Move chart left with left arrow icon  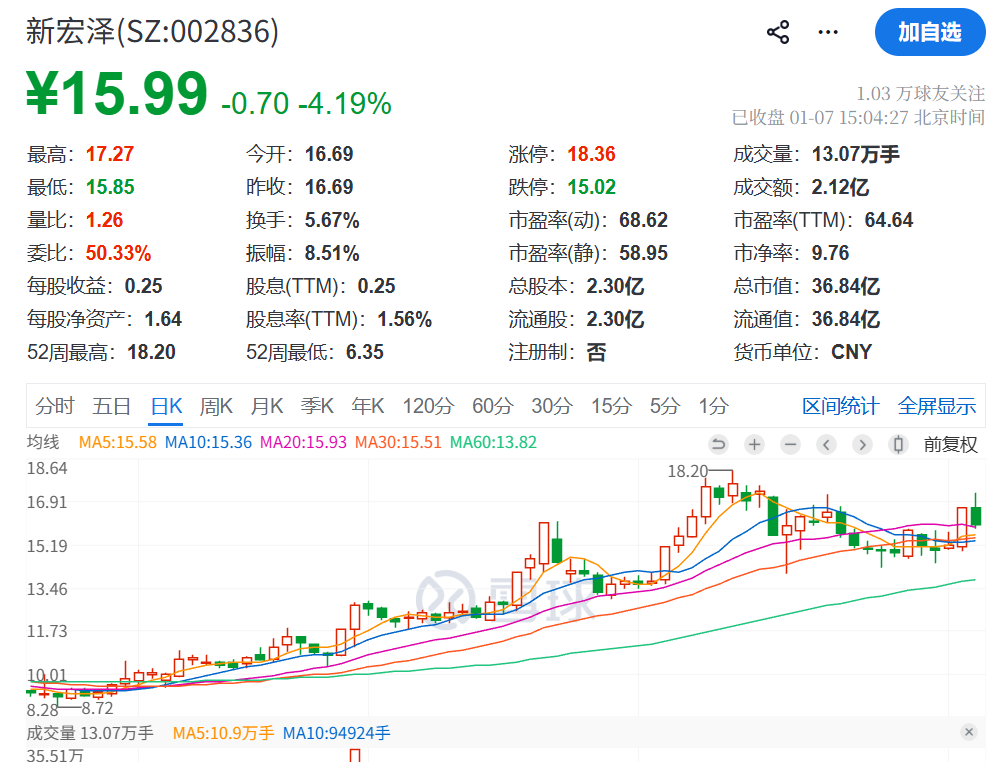[x=827, y=444]
